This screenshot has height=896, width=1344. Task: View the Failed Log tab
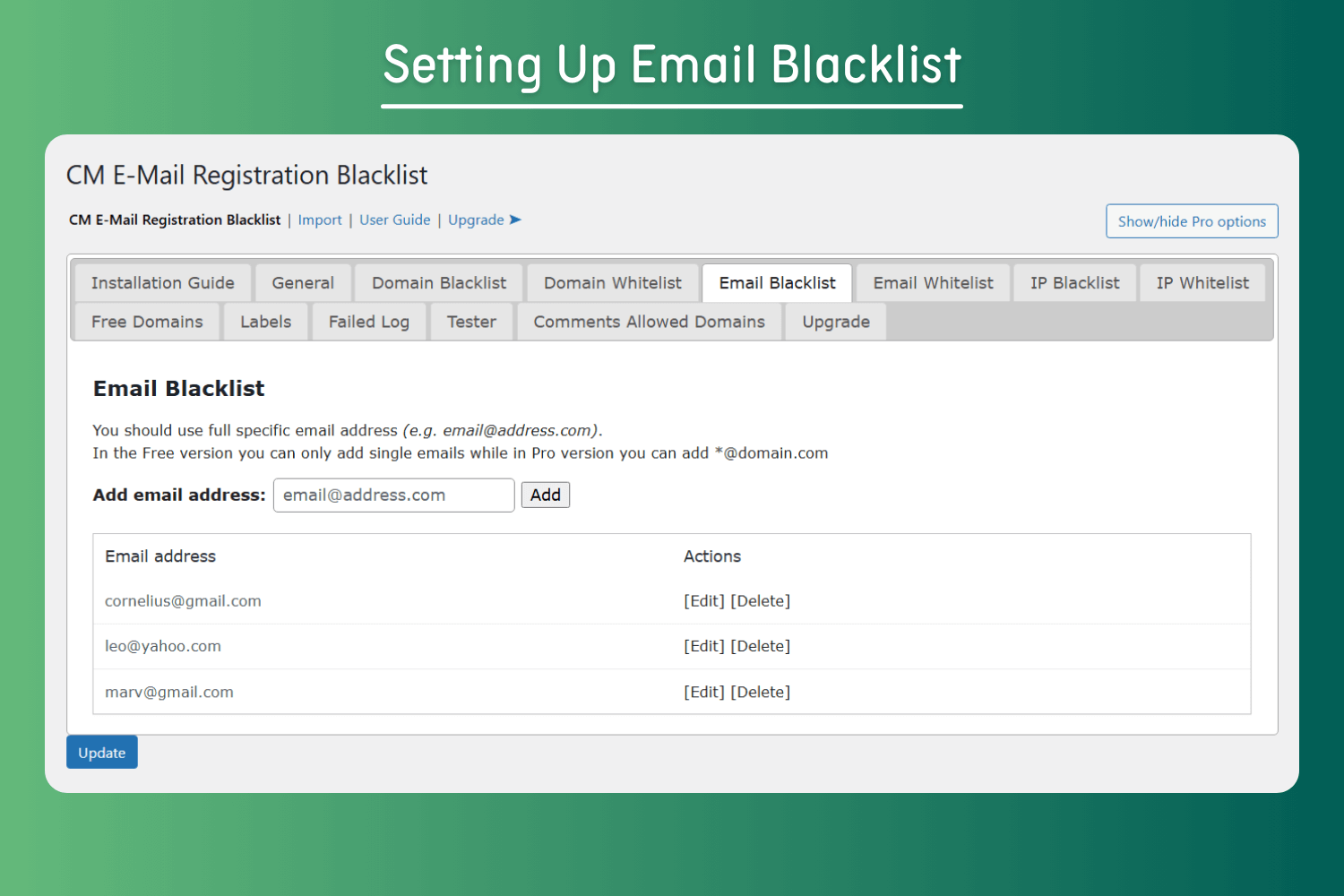point(368,322)
